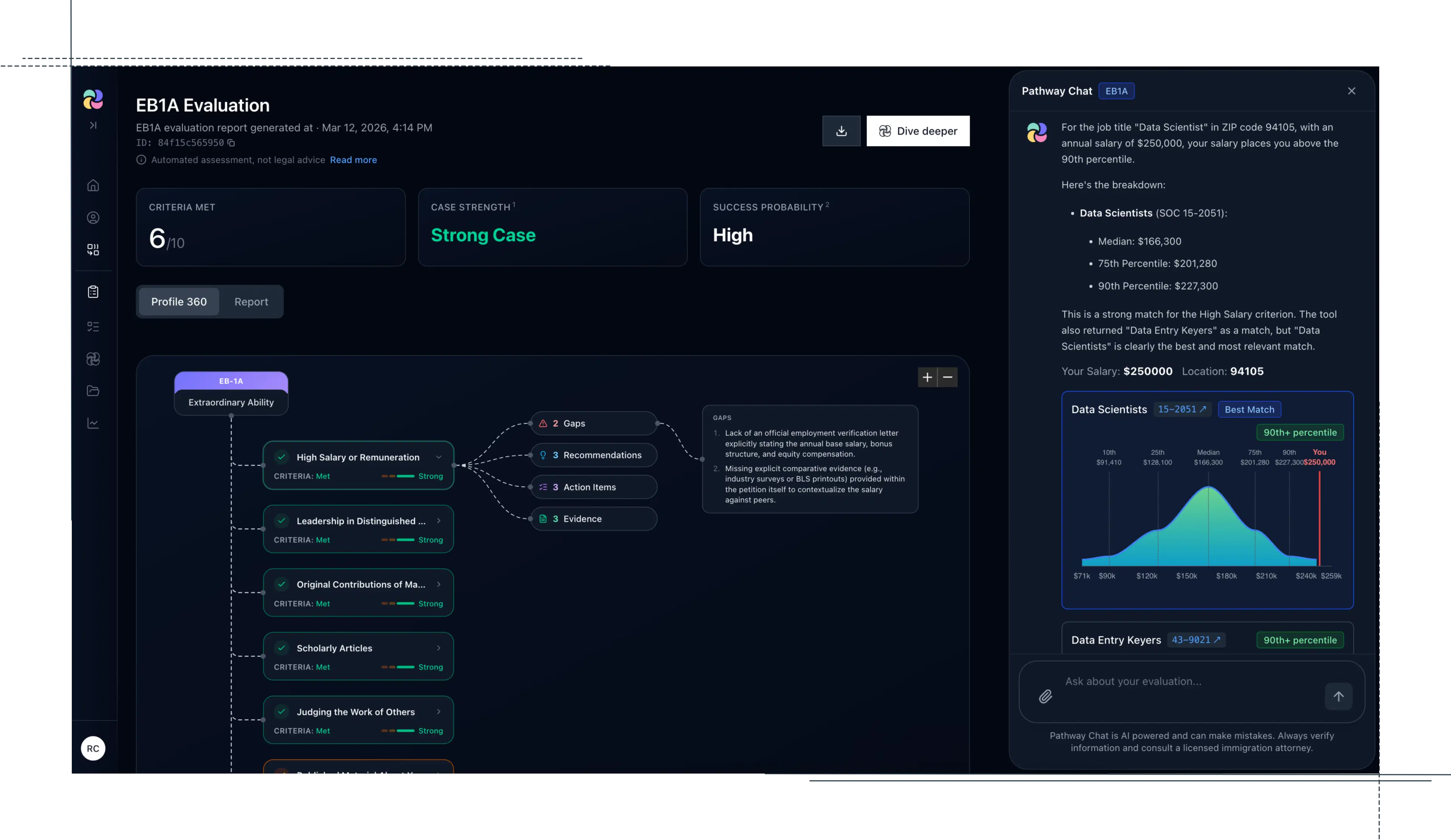Zoom in the diagram with the plus button
This screenshot has width=1451, height=840.
[927, 377]
